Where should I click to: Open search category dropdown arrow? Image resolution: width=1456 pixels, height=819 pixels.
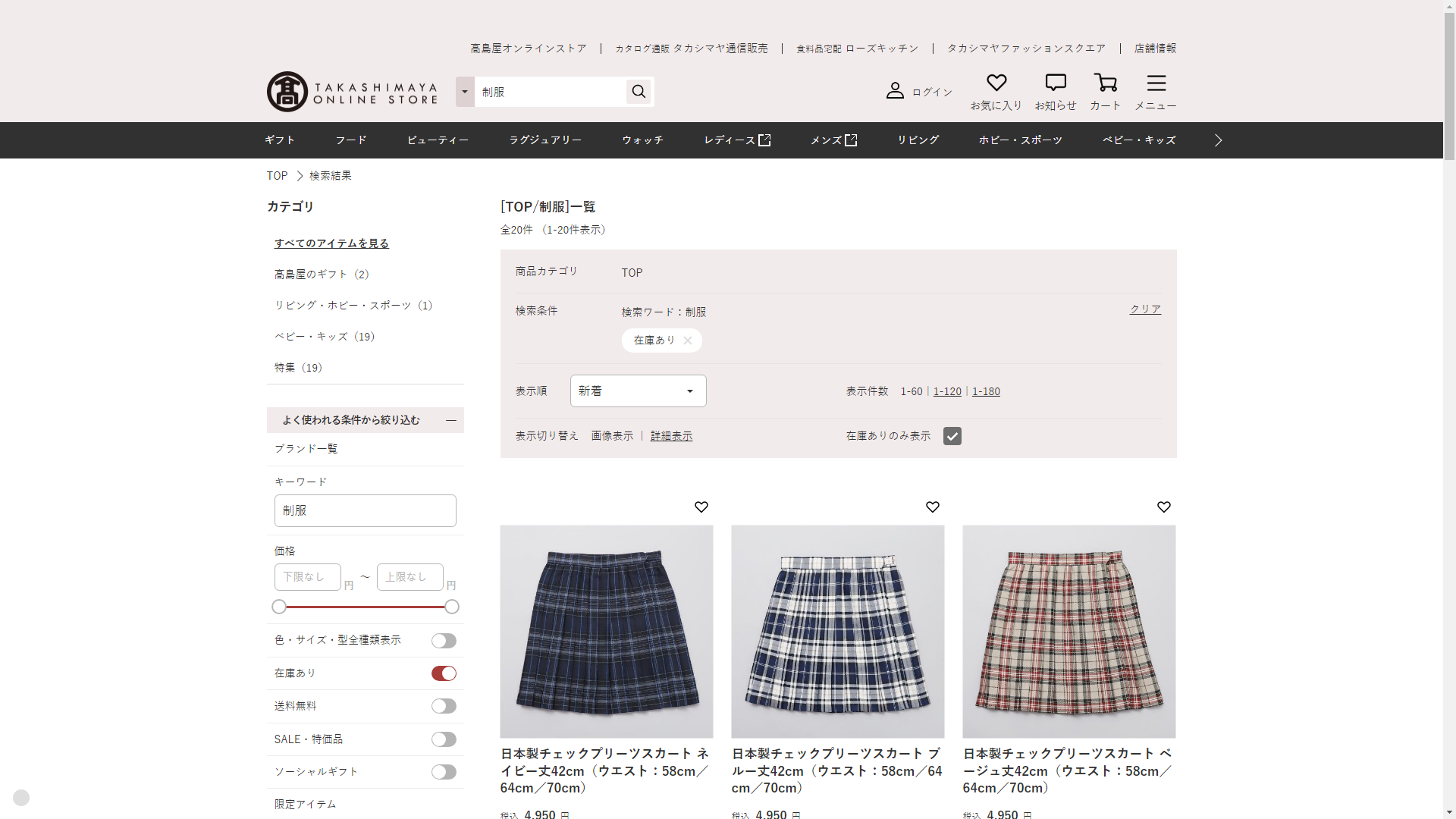(x=465, y=92)
